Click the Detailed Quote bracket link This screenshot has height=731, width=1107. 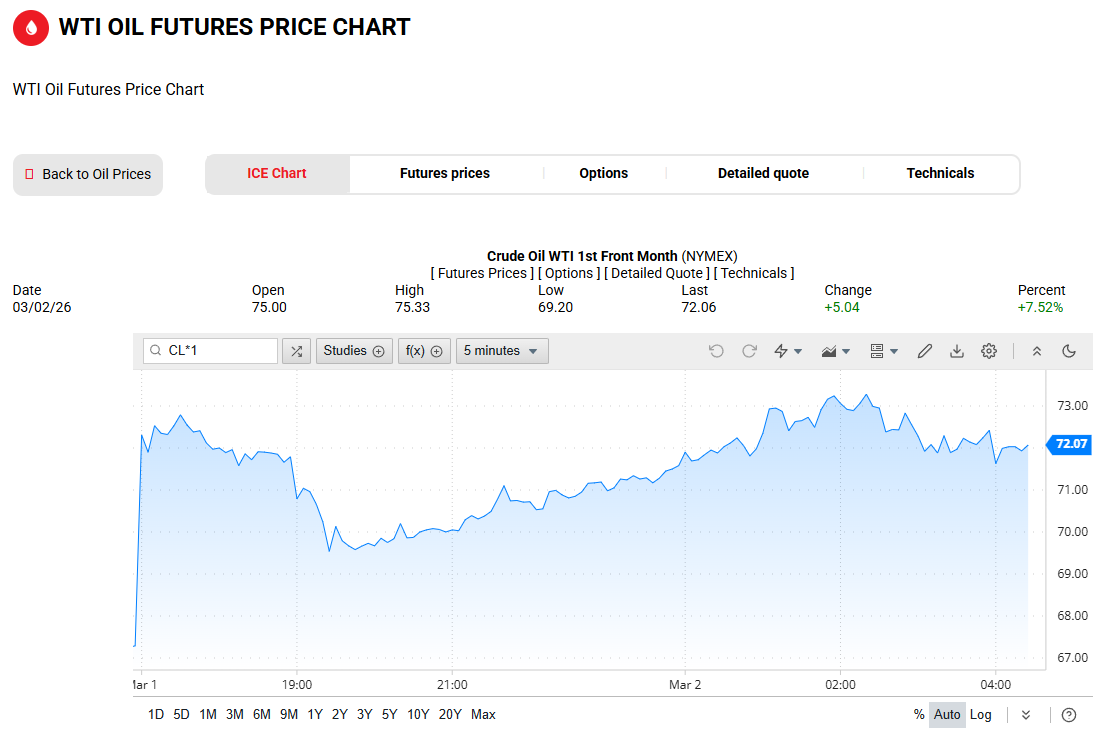point(656,273)
